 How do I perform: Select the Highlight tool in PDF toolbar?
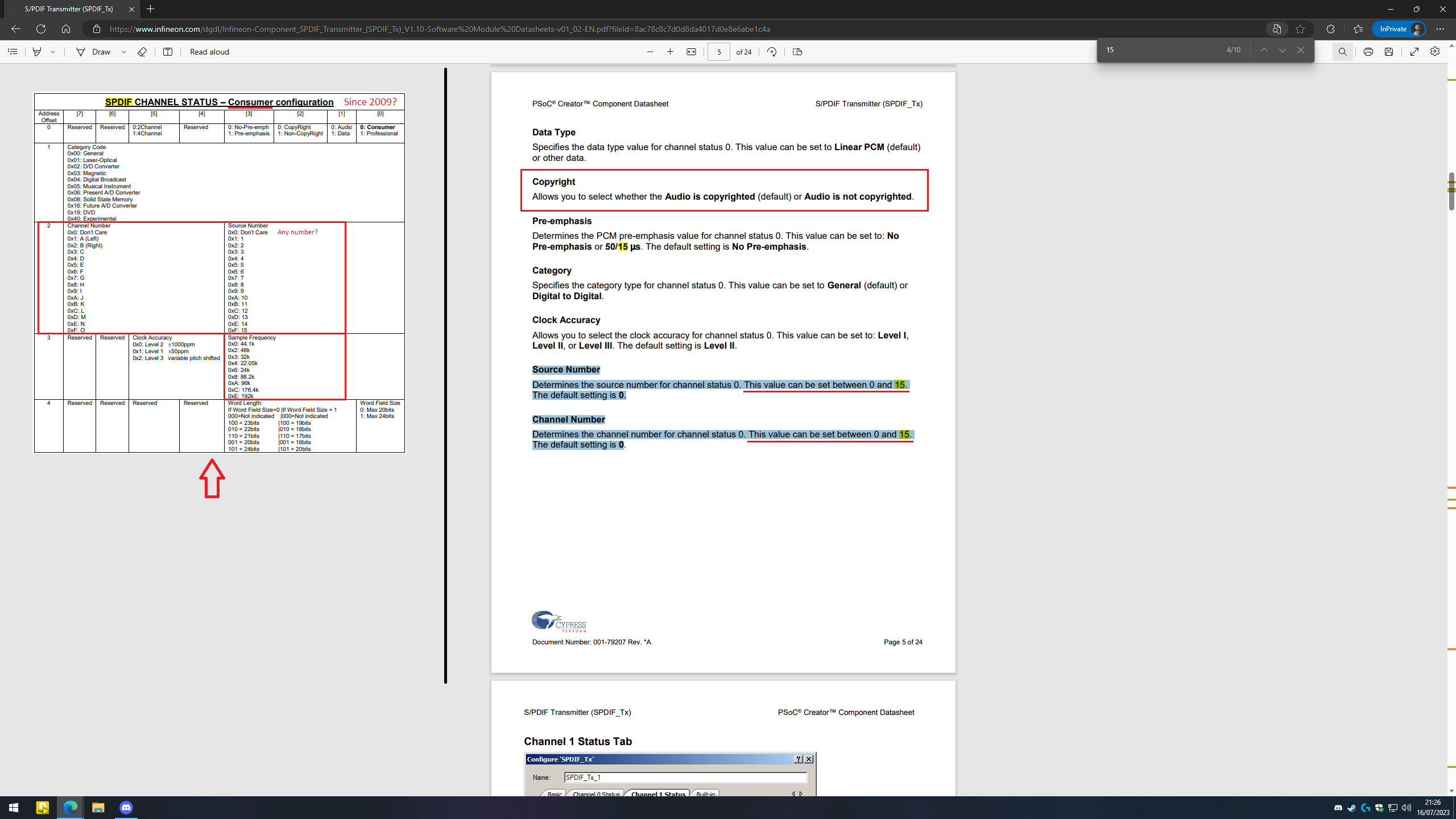(37, 52)
